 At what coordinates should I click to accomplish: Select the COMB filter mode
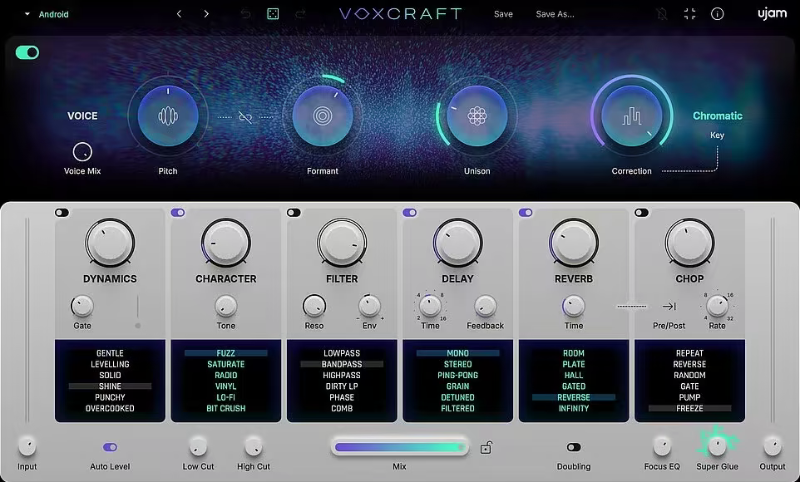tap(342, 409)
